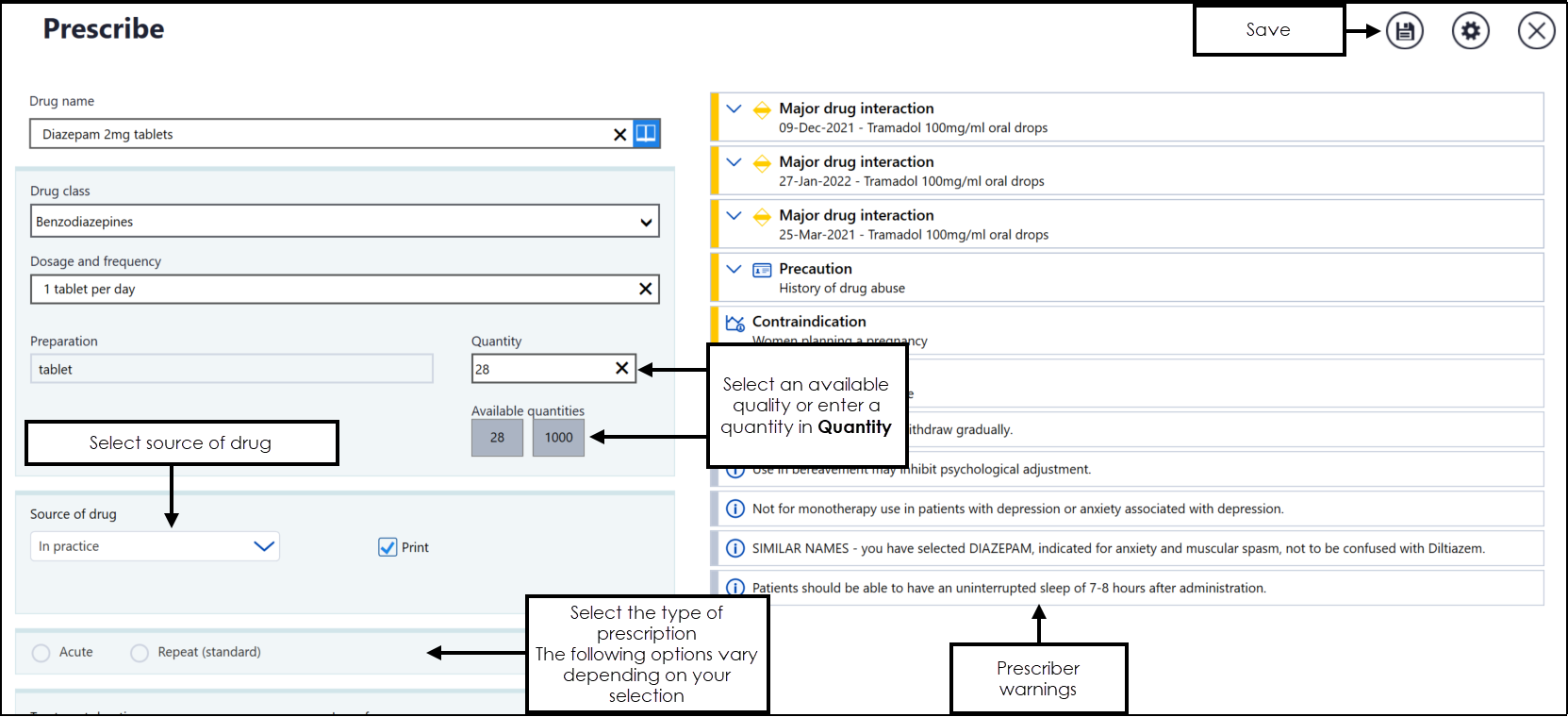Click the Save disk icon
Screen dimensions: 1568x717
(1404, 31)
